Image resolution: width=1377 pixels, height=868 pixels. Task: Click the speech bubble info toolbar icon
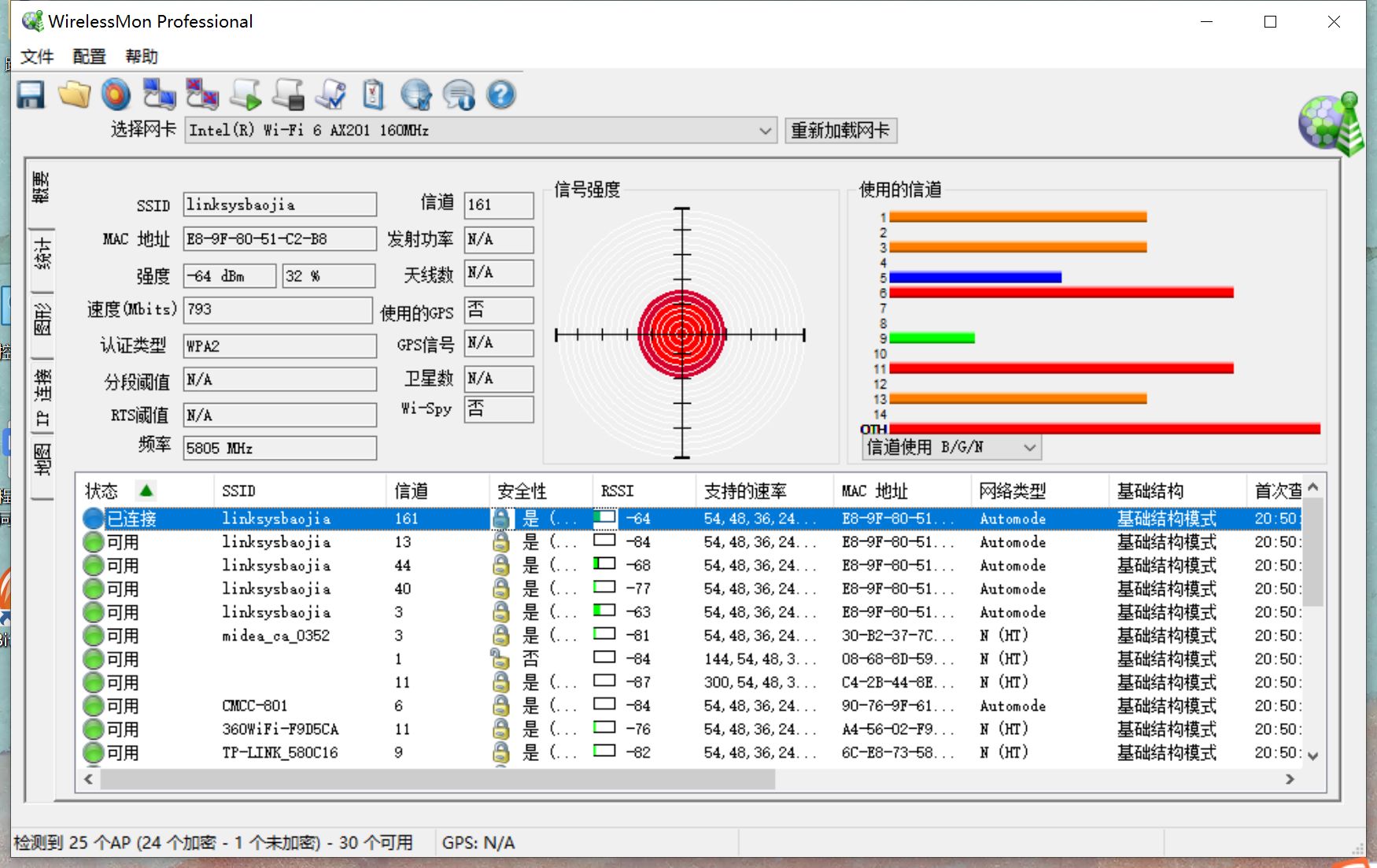tap(459, 95)
